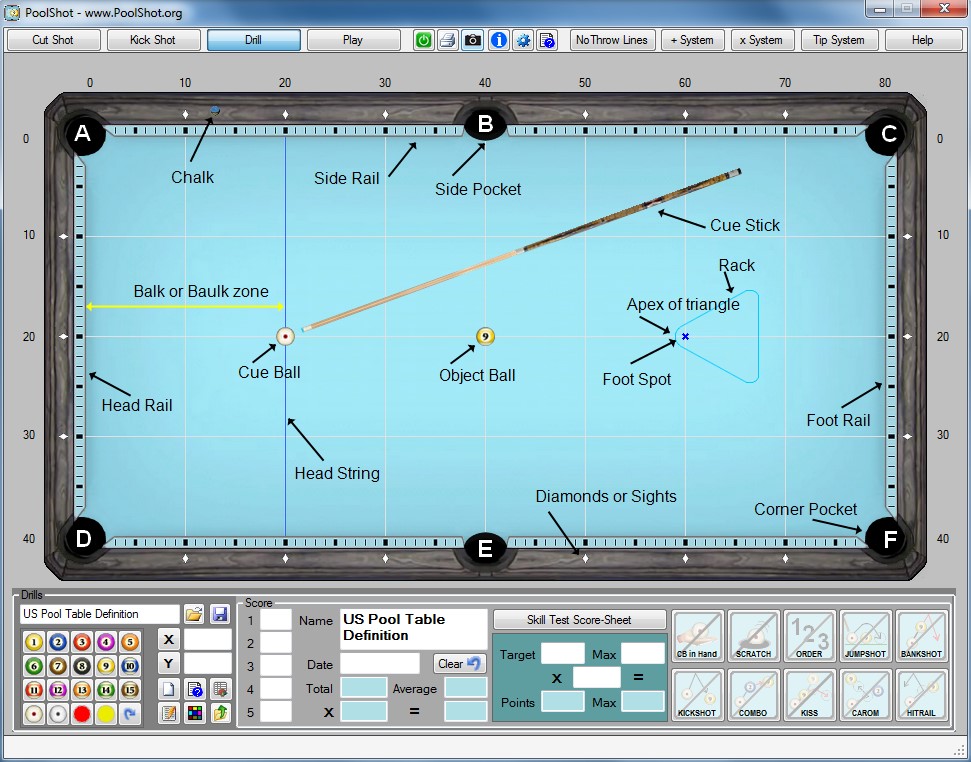Toggle No Throw Lines
The width and height of the screenshot is (971, 762).
[612, 40]
